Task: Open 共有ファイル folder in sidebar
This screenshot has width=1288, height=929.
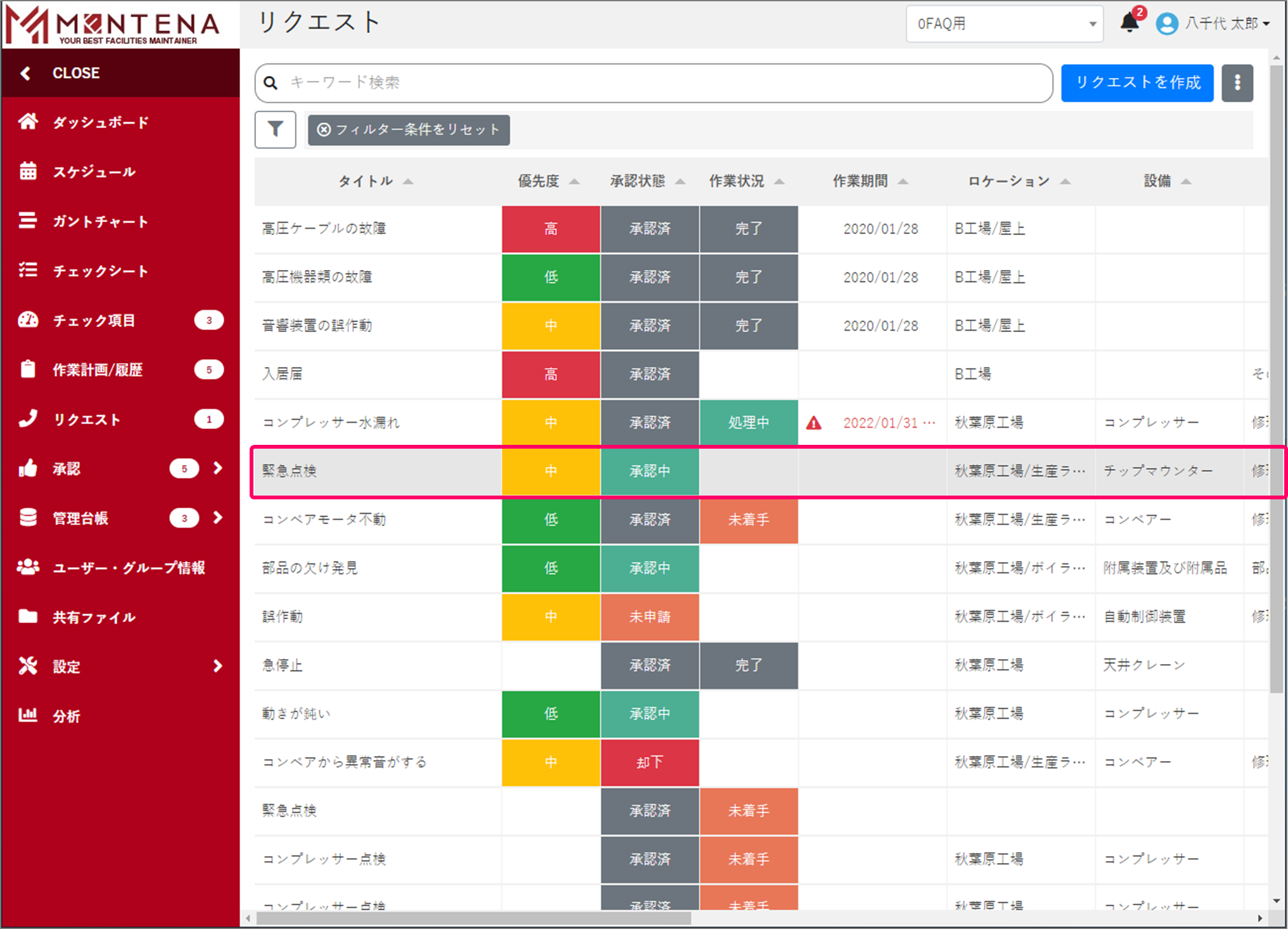Action: 93,617
